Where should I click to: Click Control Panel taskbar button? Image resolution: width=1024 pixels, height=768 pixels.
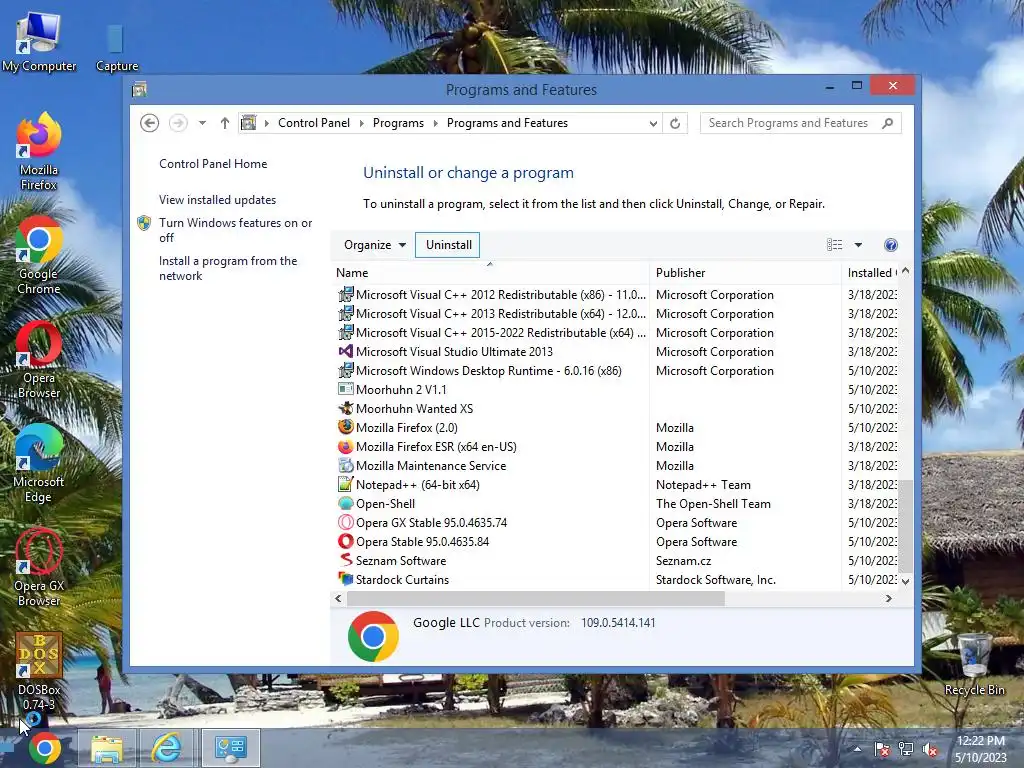(230, 748)
